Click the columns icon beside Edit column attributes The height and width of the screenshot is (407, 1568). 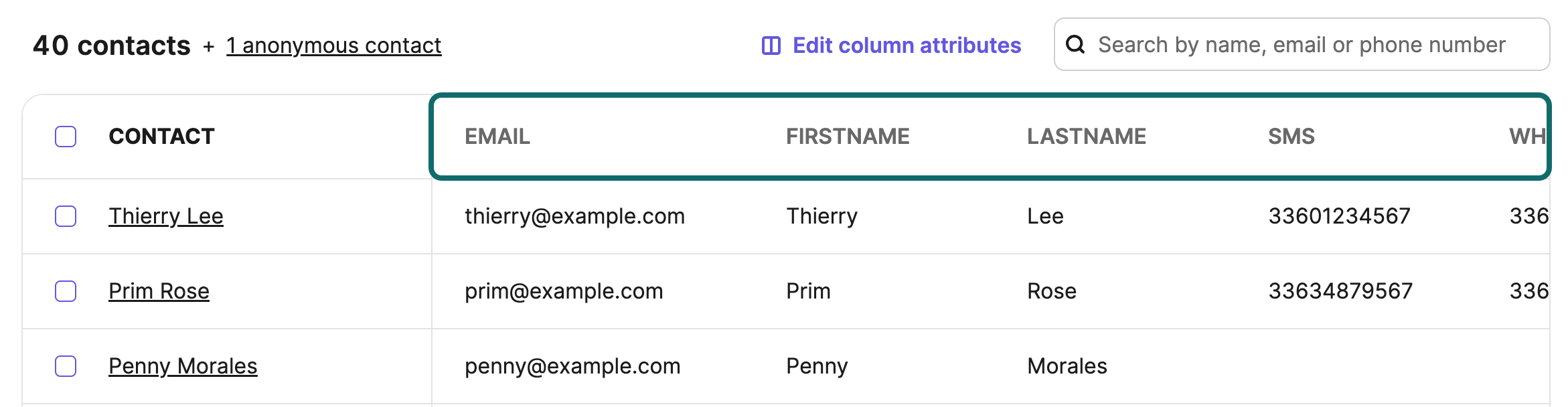[771, 46]
